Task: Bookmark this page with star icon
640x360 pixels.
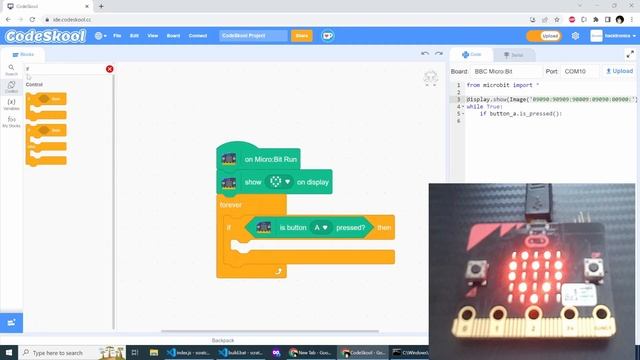Action: [x=557, y=20]
